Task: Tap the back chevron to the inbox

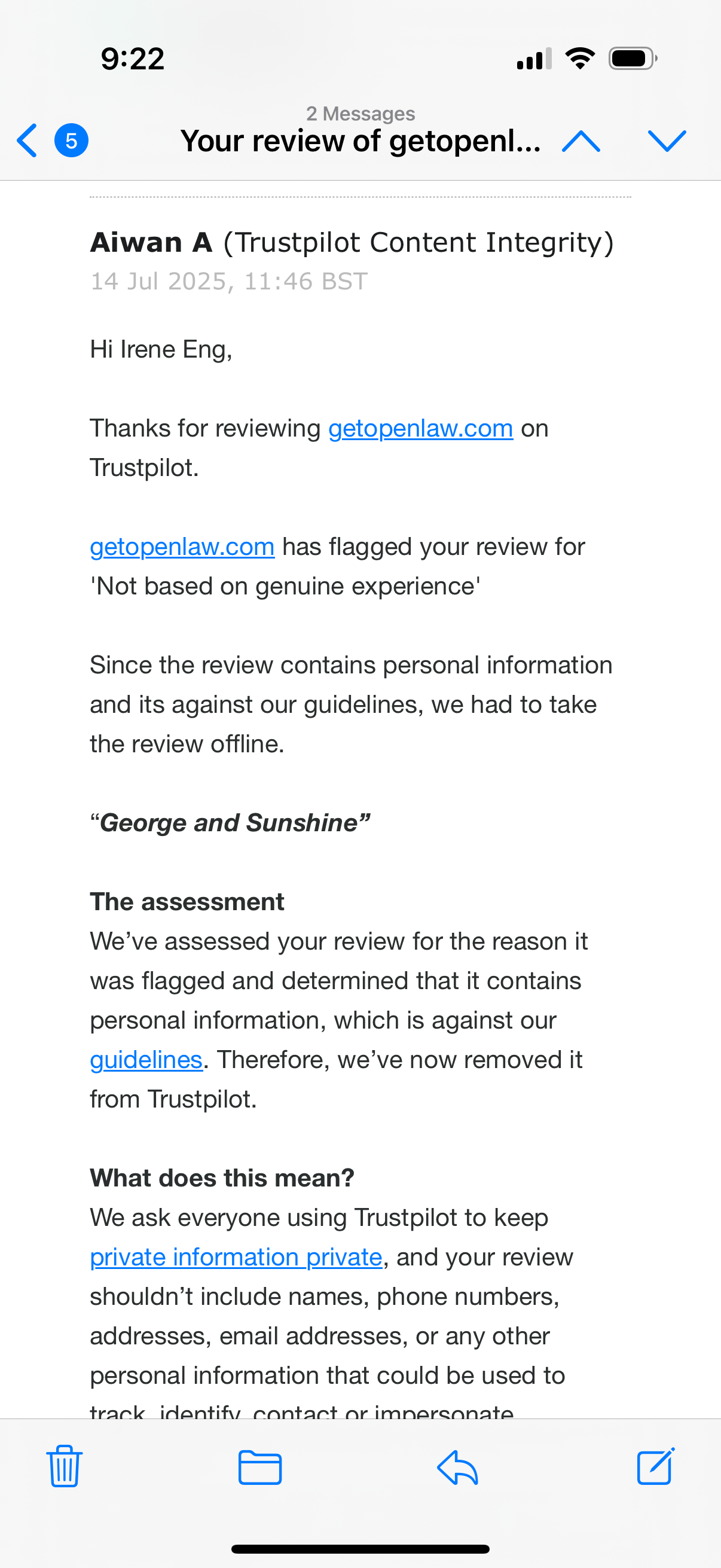Action: [x=28, y=141]
